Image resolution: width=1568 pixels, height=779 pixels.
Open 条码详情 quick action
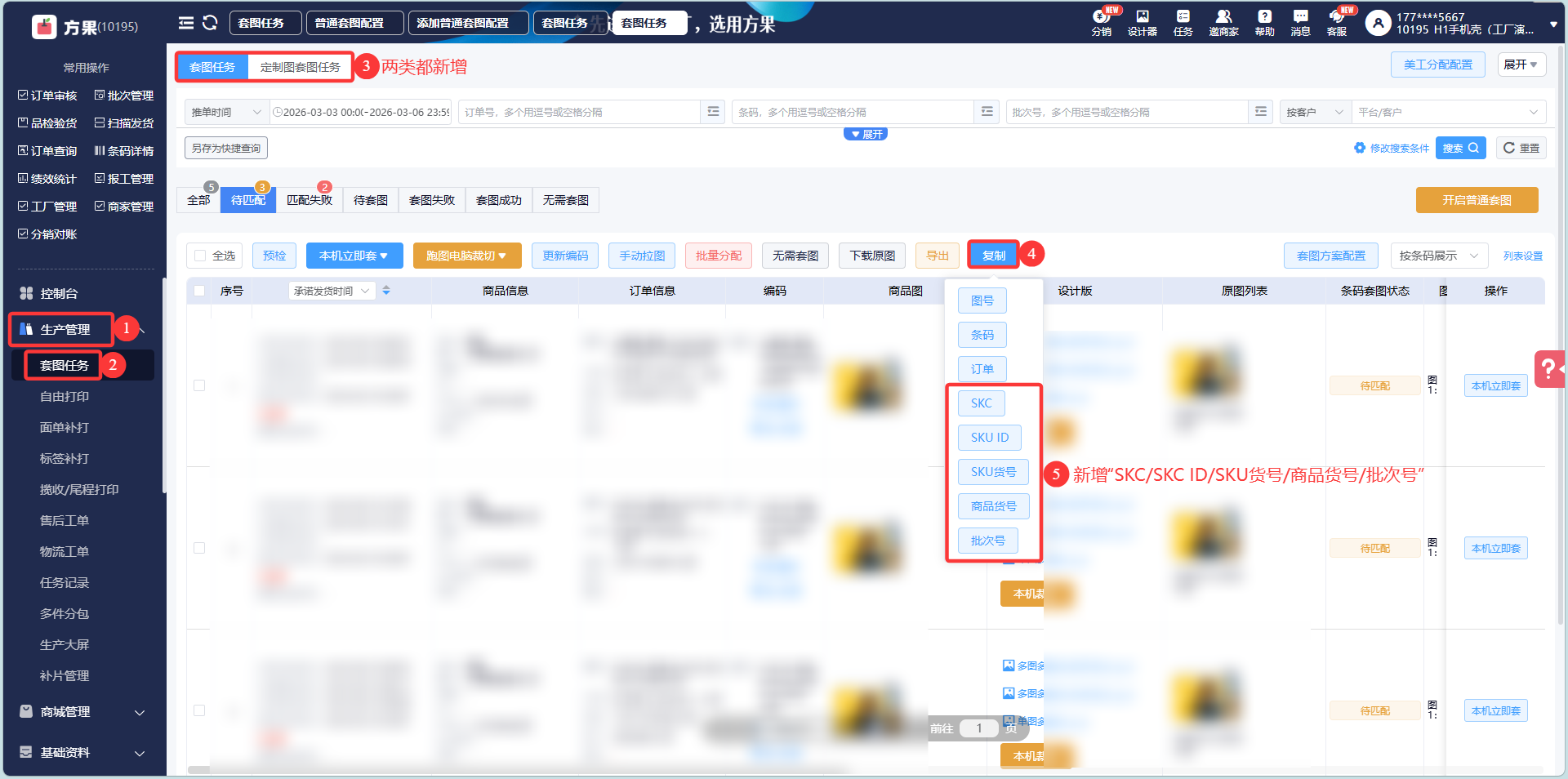[124, 151]
